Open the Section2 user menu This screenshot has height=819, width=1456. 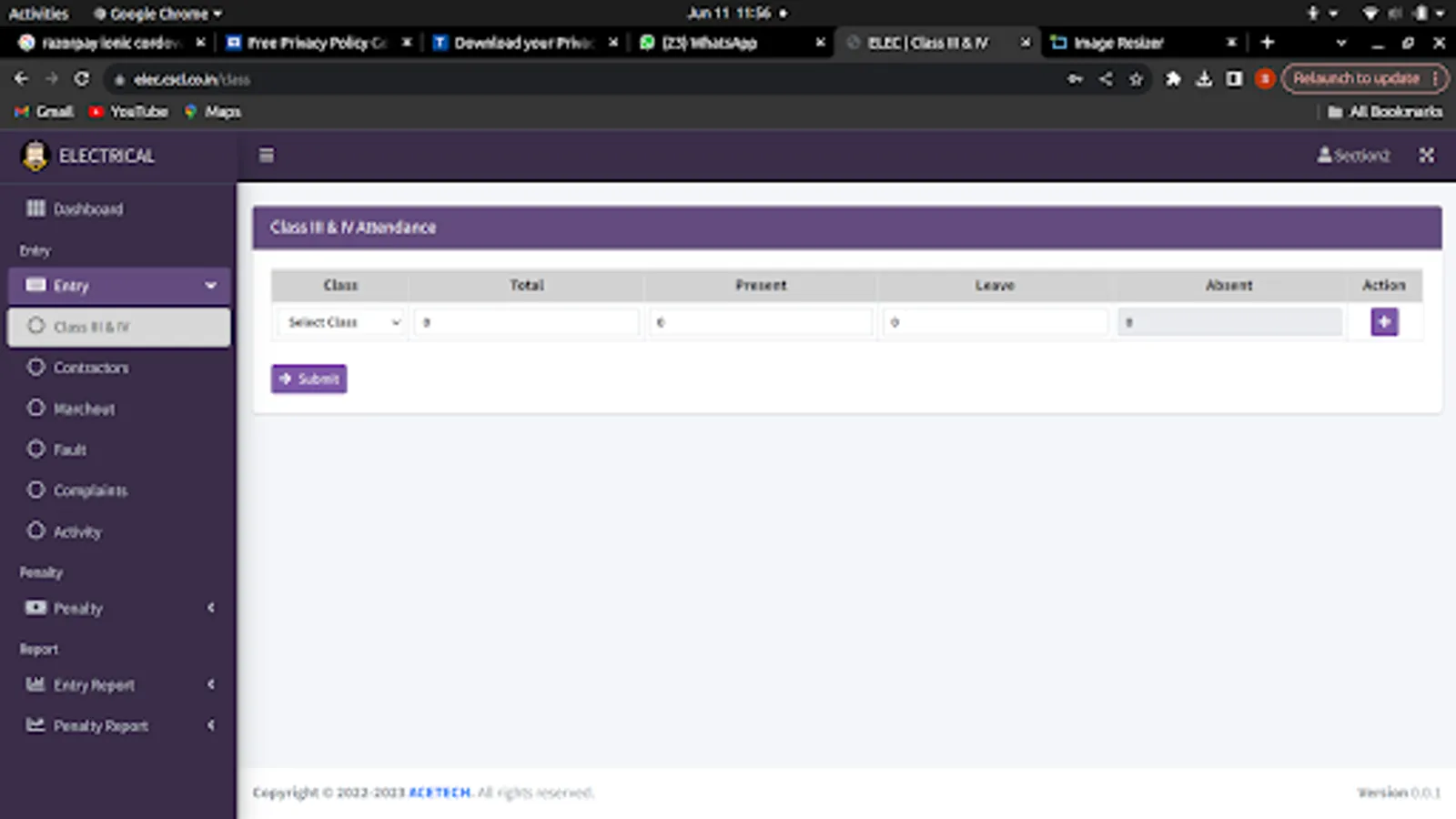click(x=1353, y=156)
